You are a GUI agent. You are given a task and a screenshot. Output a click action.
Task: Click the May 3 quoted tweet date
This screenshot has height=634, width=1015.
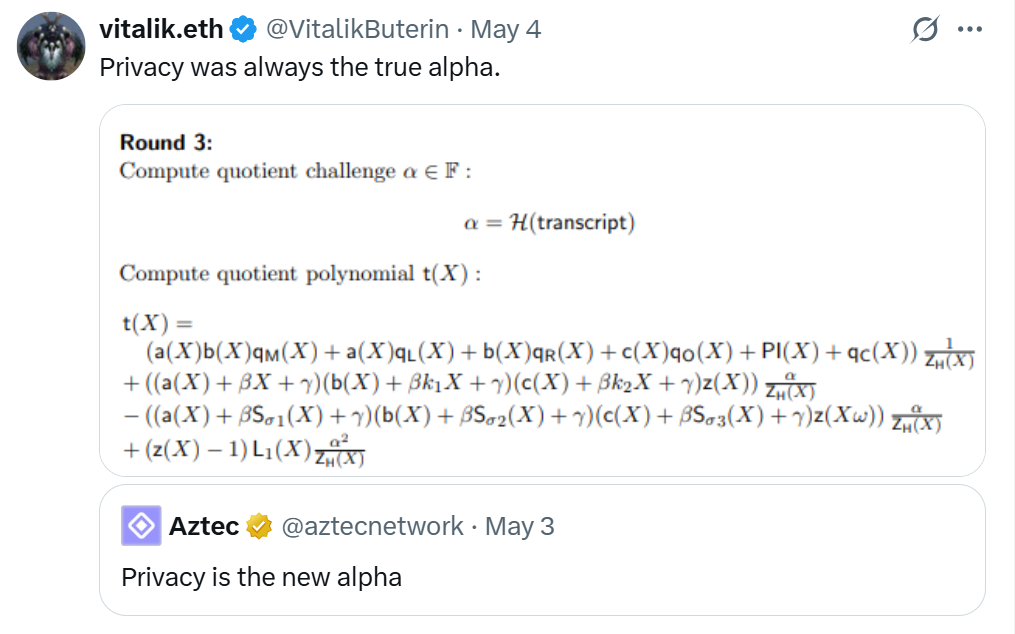click(519, 526)
